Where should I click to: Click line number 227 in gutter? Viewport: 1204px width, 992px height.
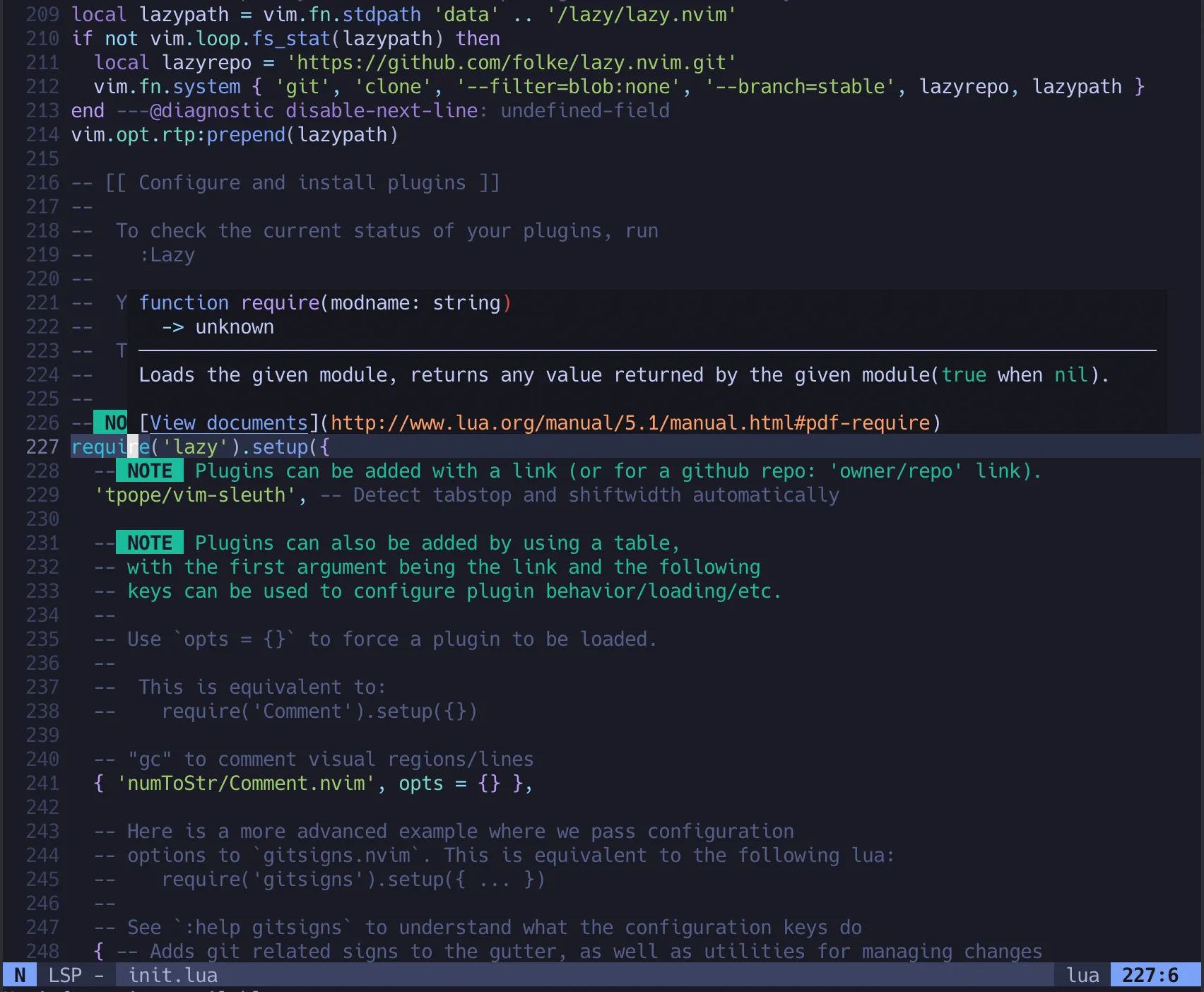click(x=41, y=447)
